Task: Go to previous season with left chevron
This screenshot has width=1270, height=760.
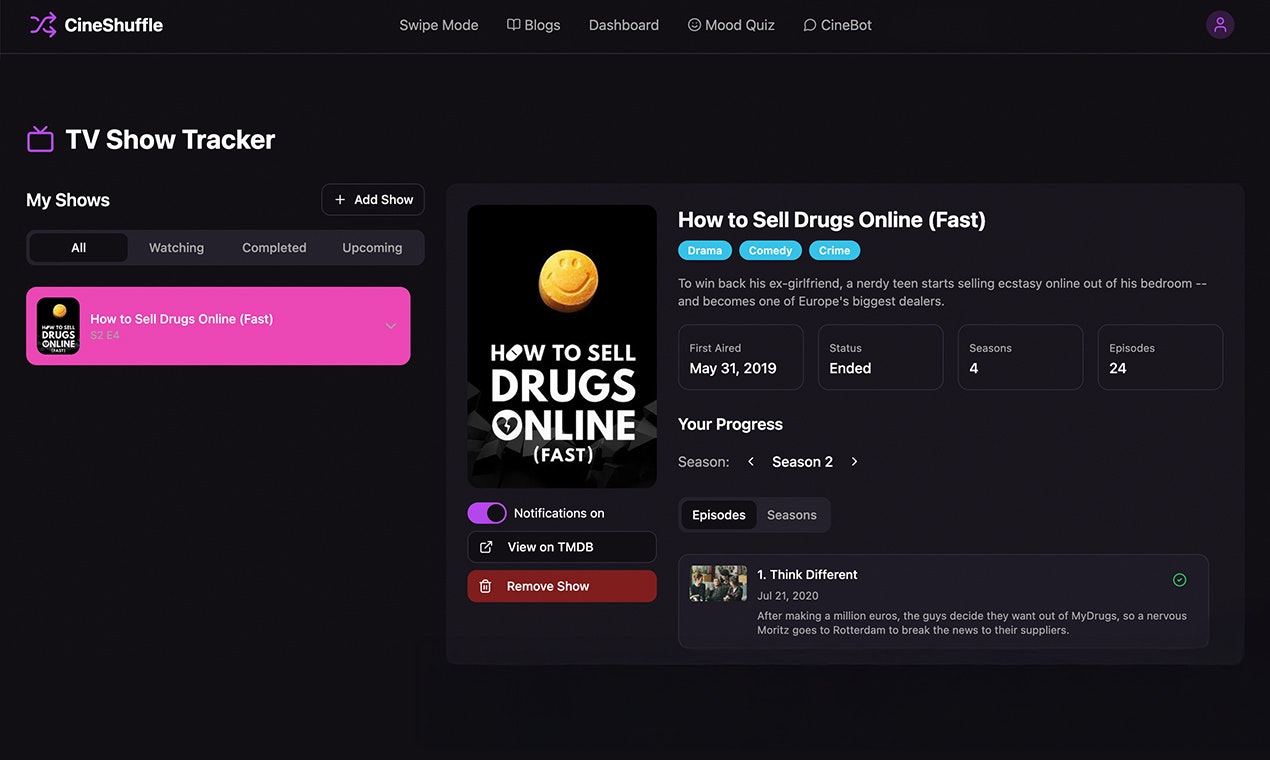Action: (751, 462)
